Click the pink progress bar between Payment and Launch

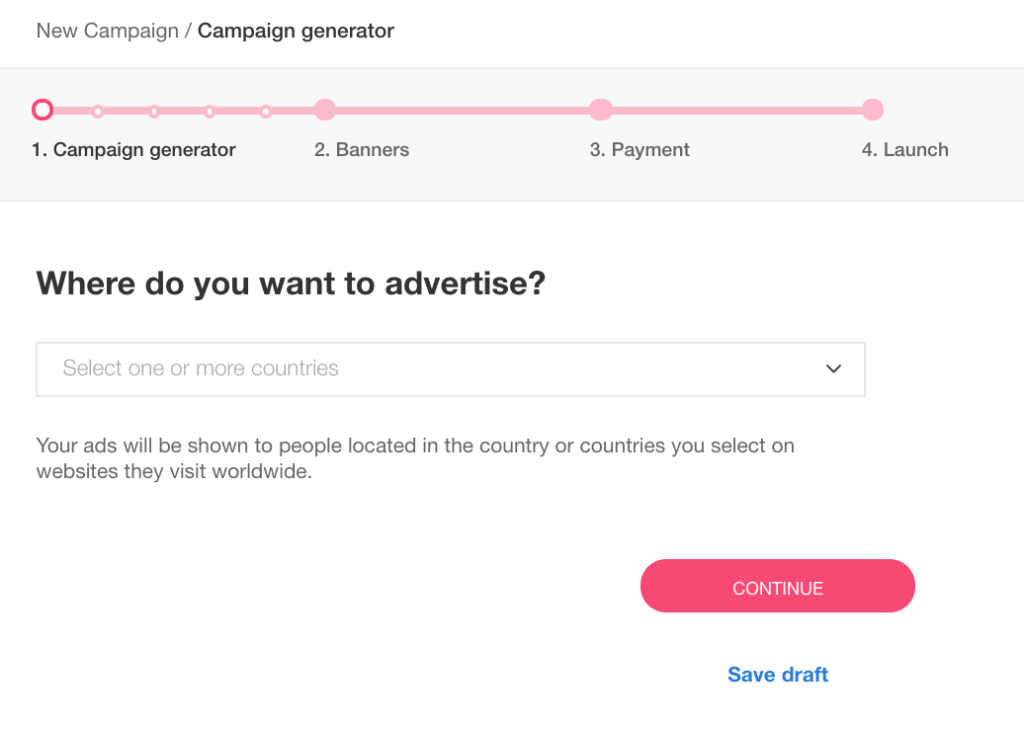737,109
